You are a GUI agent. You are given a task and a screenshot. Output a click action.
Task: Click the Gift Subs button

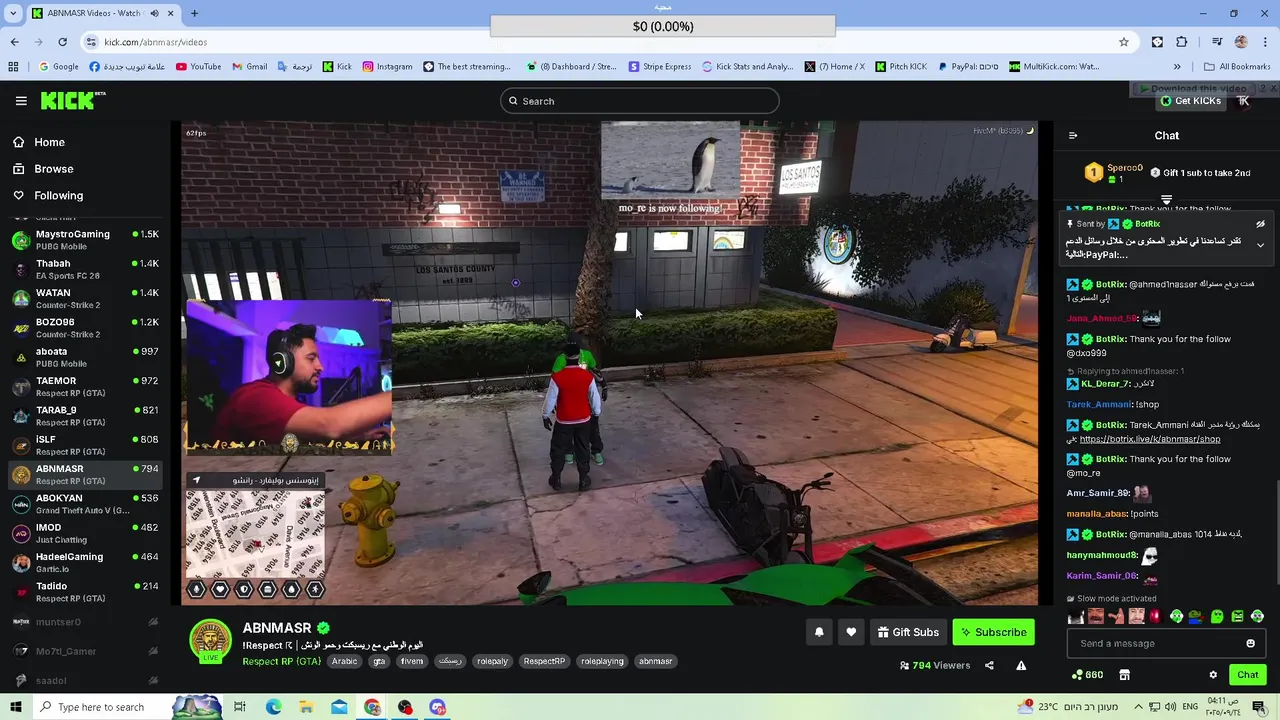[908, 632]
